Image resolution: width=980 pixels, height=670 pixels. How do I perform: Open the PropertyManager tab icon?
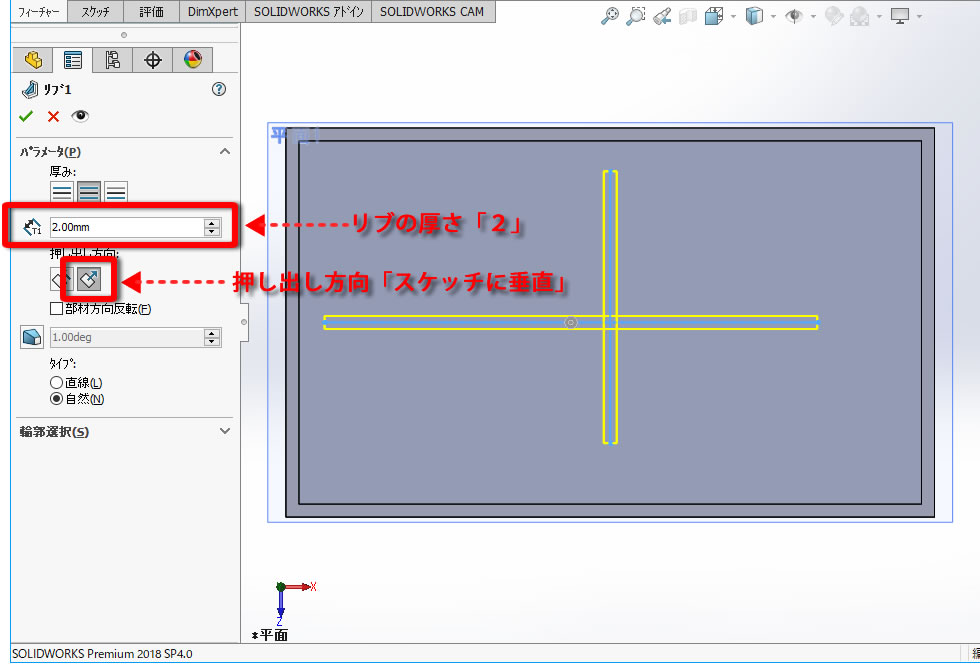click(72, 60)
